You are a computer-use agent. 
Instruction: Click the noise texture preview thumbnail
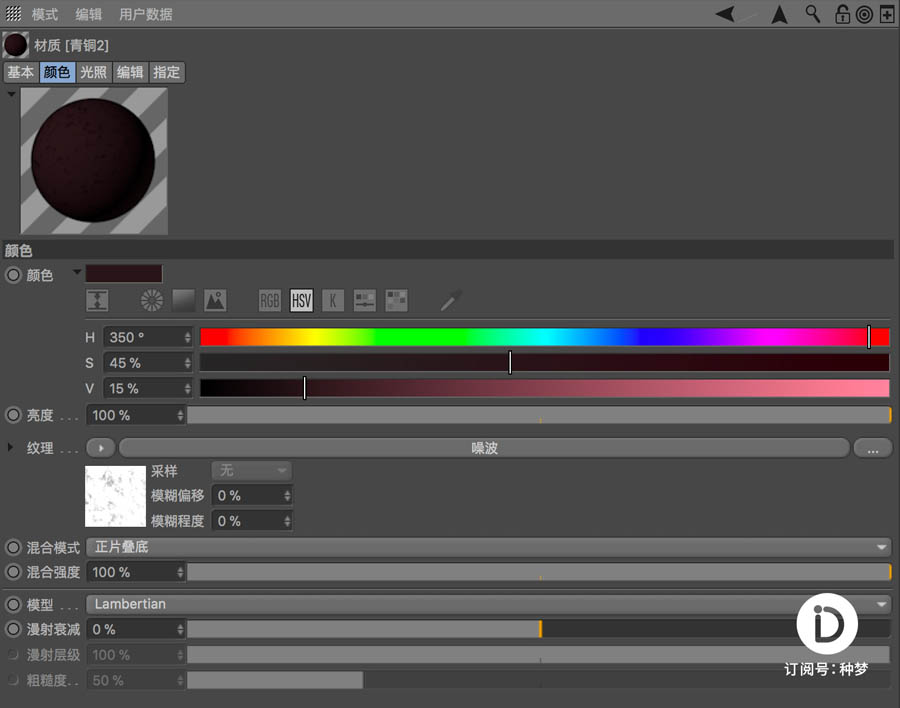[x=115, y=496]
